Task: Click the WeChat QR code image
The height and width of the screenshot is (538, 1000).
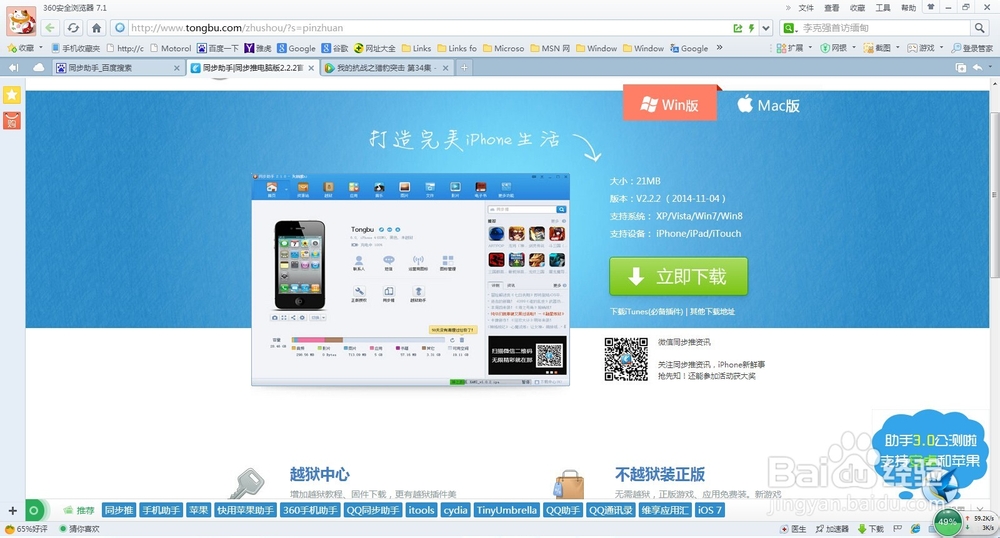Action: (x=626, y=360)
